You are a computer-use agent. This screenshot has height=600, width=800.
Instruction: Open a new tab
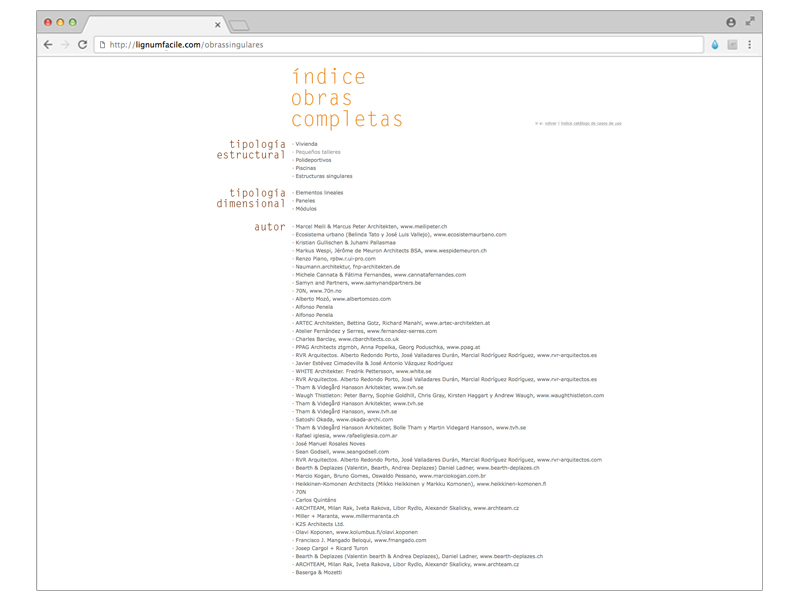[x=239, y=25]
